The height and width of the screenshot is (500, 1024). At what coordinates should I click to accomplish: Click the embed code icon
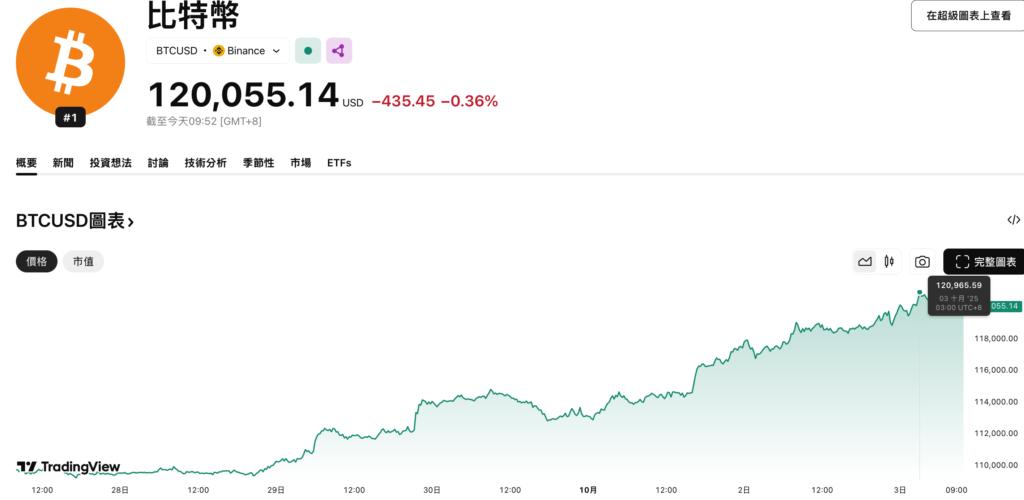coord(1013,220)
